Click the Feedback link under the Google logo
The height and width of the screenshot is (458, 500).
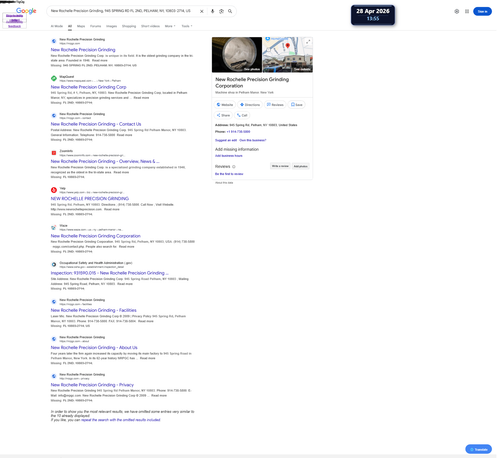[x=14, y=26]
